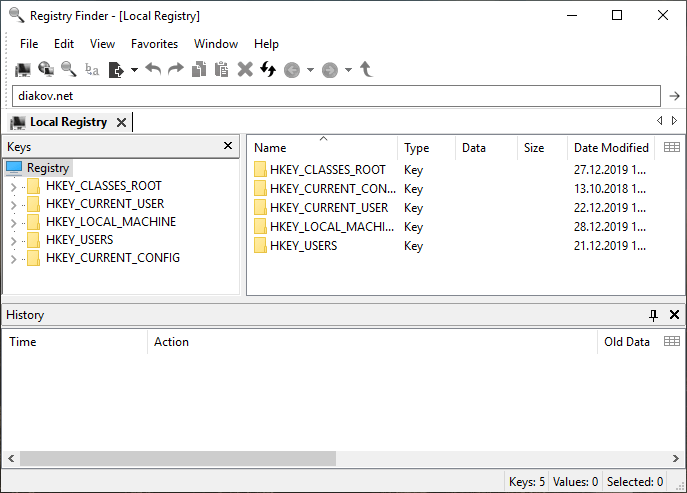Open the Favorites menu

(154, 44)
